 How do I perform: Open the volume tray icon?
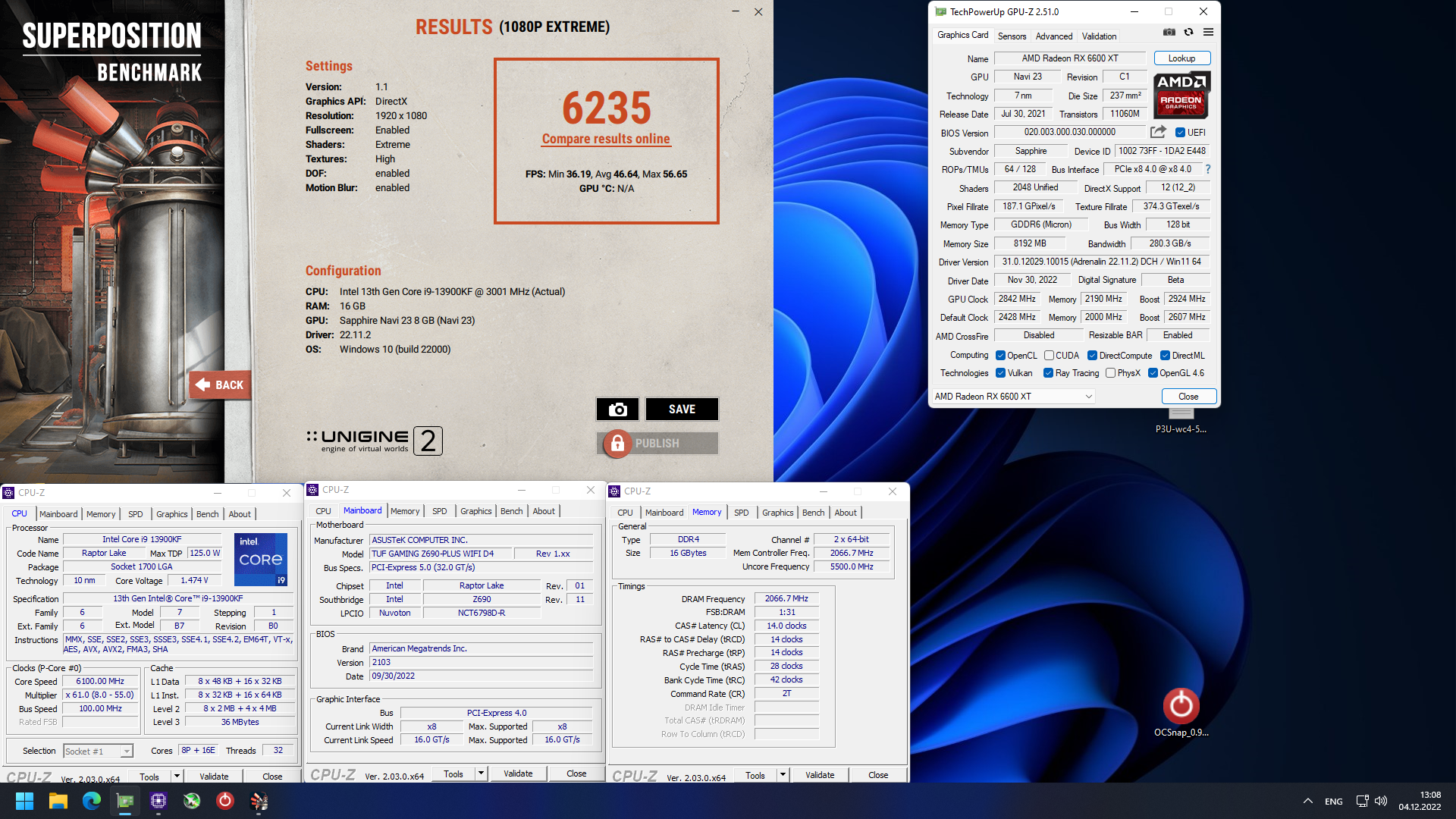(x=1381, y=801)
